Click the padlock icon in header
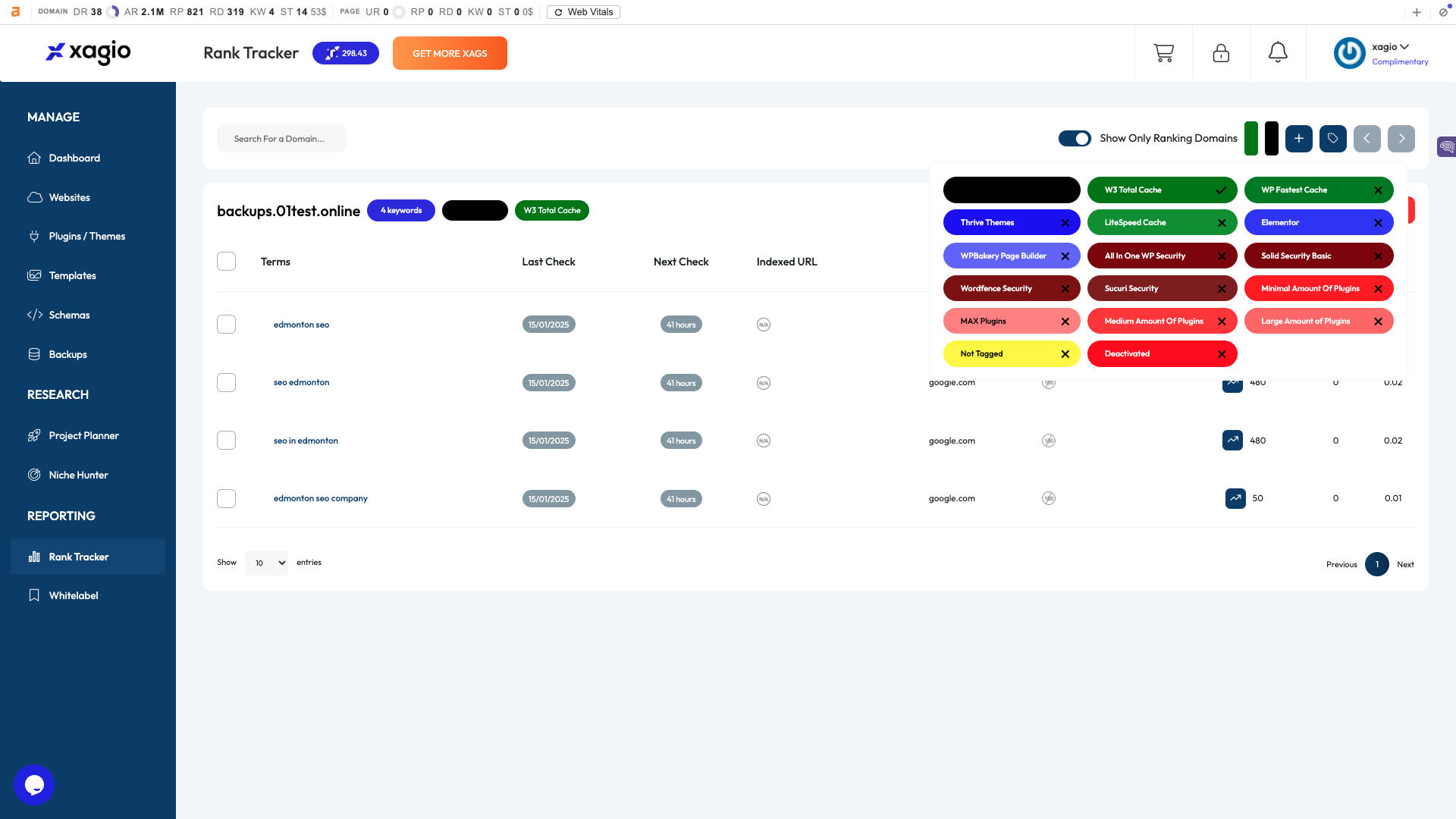 pyautogui.click(x=1221, y=53)
